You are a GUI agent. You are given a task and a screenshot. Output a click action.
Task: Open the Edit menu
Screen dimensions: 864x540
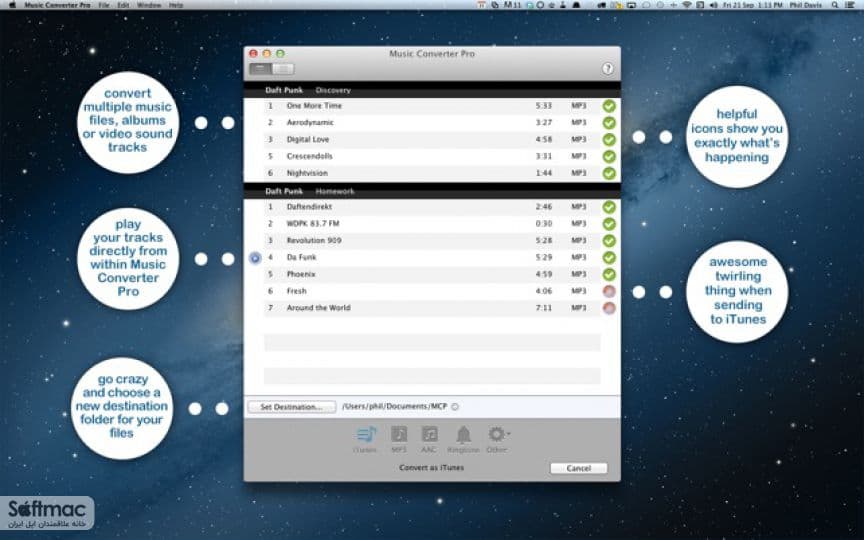click(123, 5)
